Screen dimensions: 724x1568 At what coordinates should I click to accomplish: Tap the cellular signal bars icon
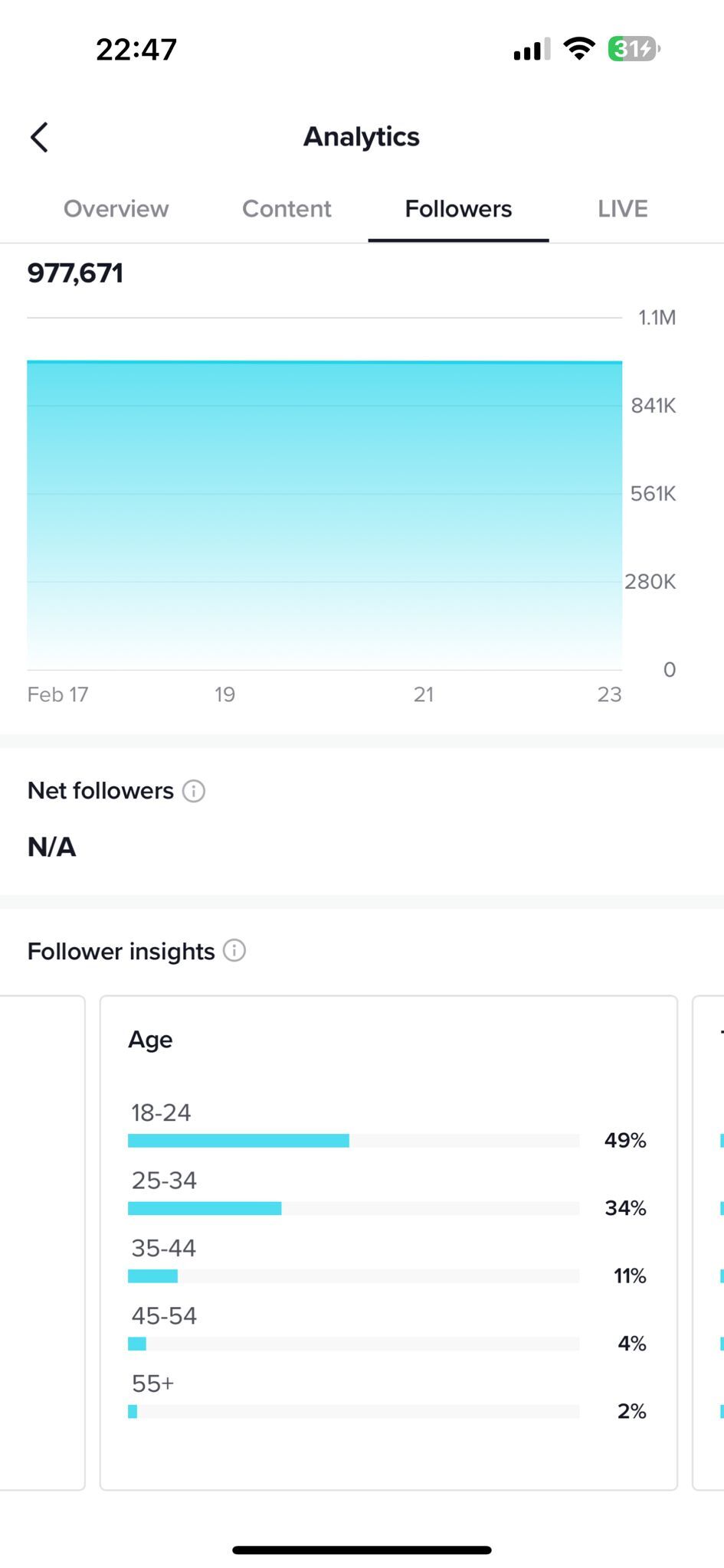point(532,50)
